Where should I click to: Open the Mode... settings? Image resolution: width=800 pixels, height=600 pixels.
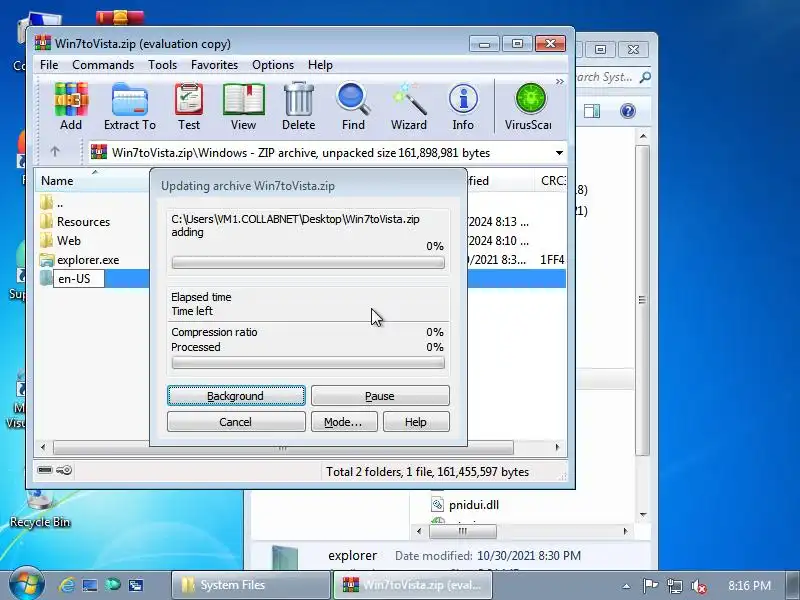tap(344, 422)
